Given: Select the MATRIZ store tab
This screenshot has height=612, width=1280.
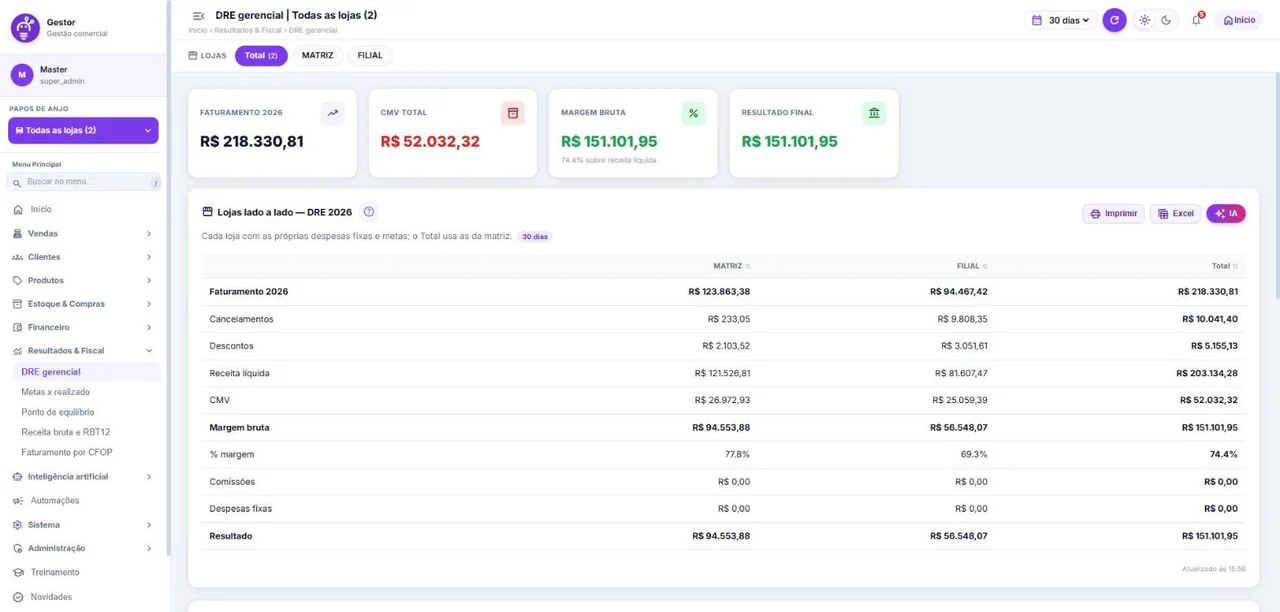Looking at the screenshot, I should (x=318, y=56).
